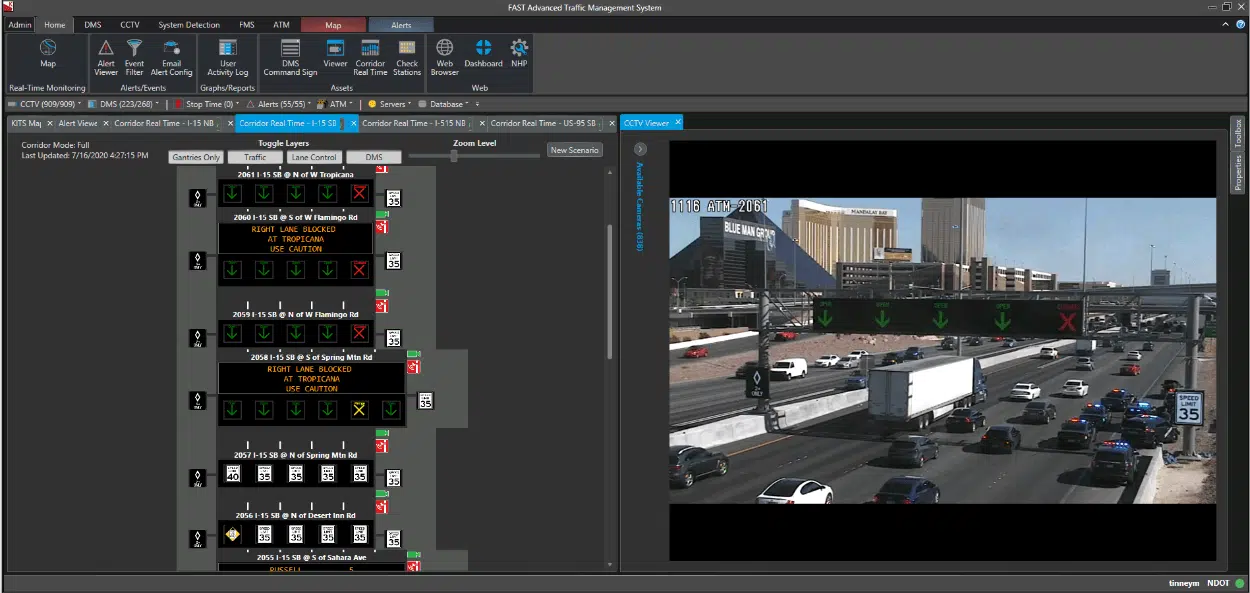Open the Servers status dropdown
The height and width of the screenshot is (593, 1250).
point(391,104)
